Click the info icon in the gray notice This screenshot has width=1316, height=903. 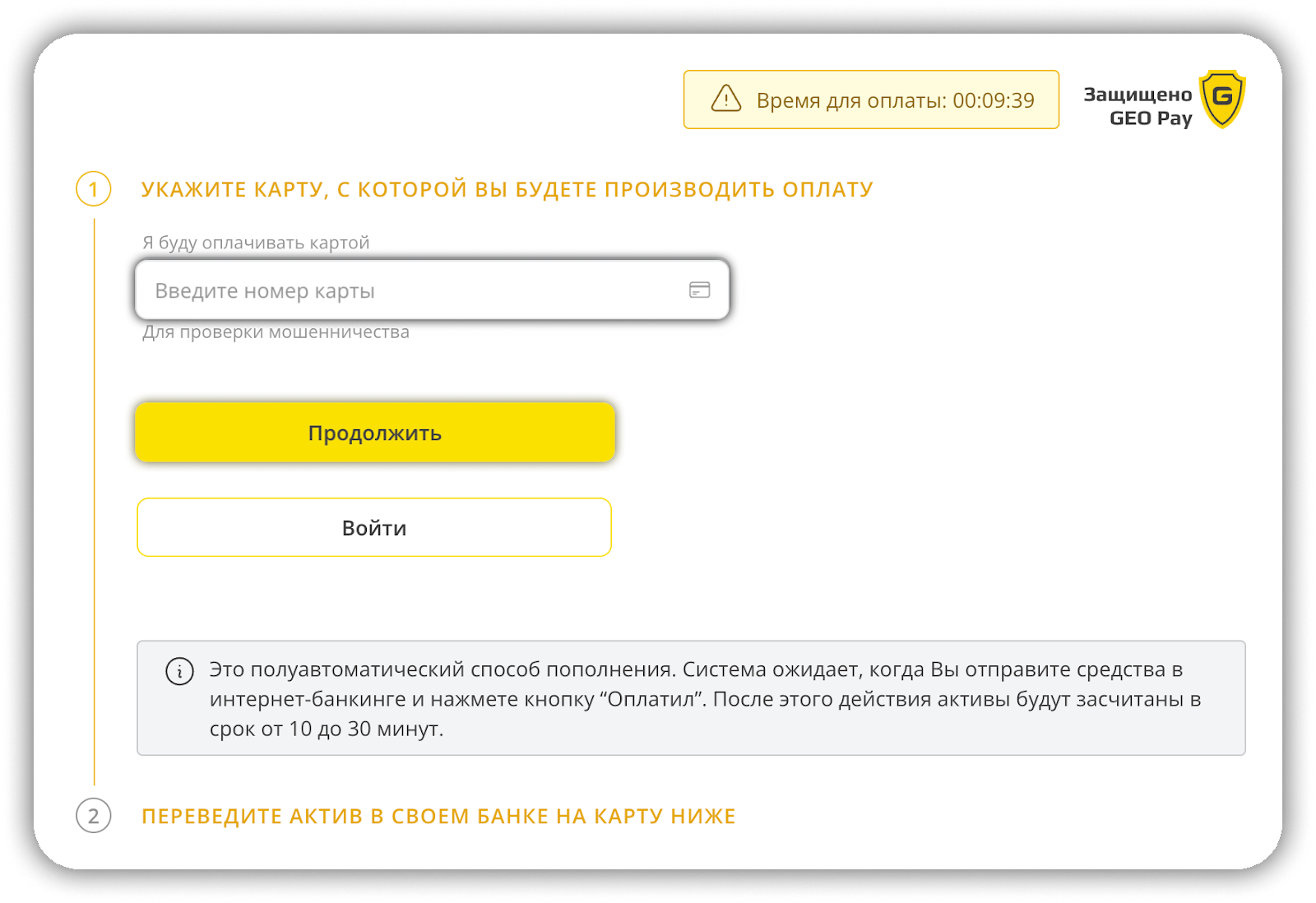[179, 671]
